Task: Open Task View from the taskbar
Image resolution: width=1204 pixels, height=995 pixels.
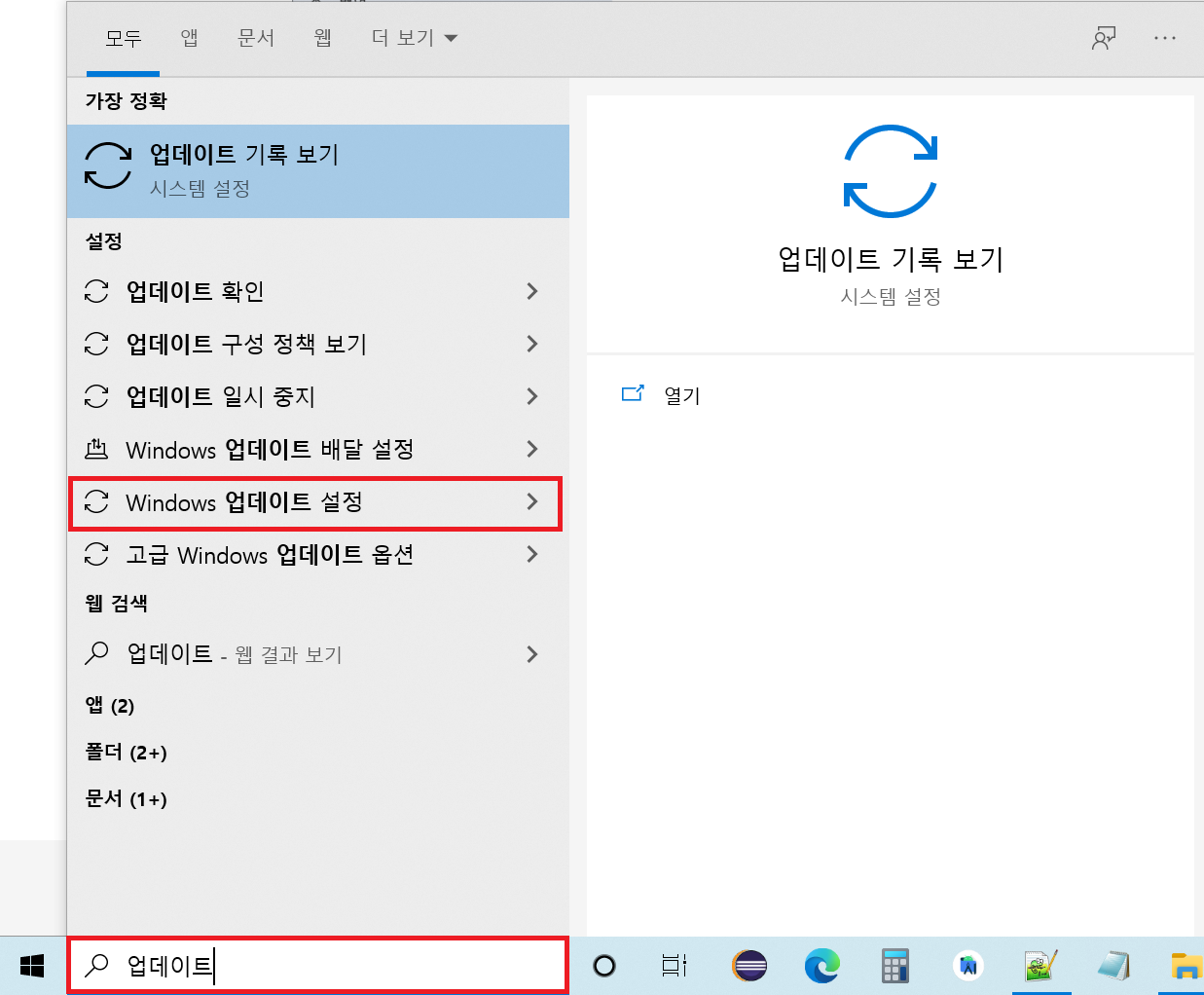Action: pos(674,966)
